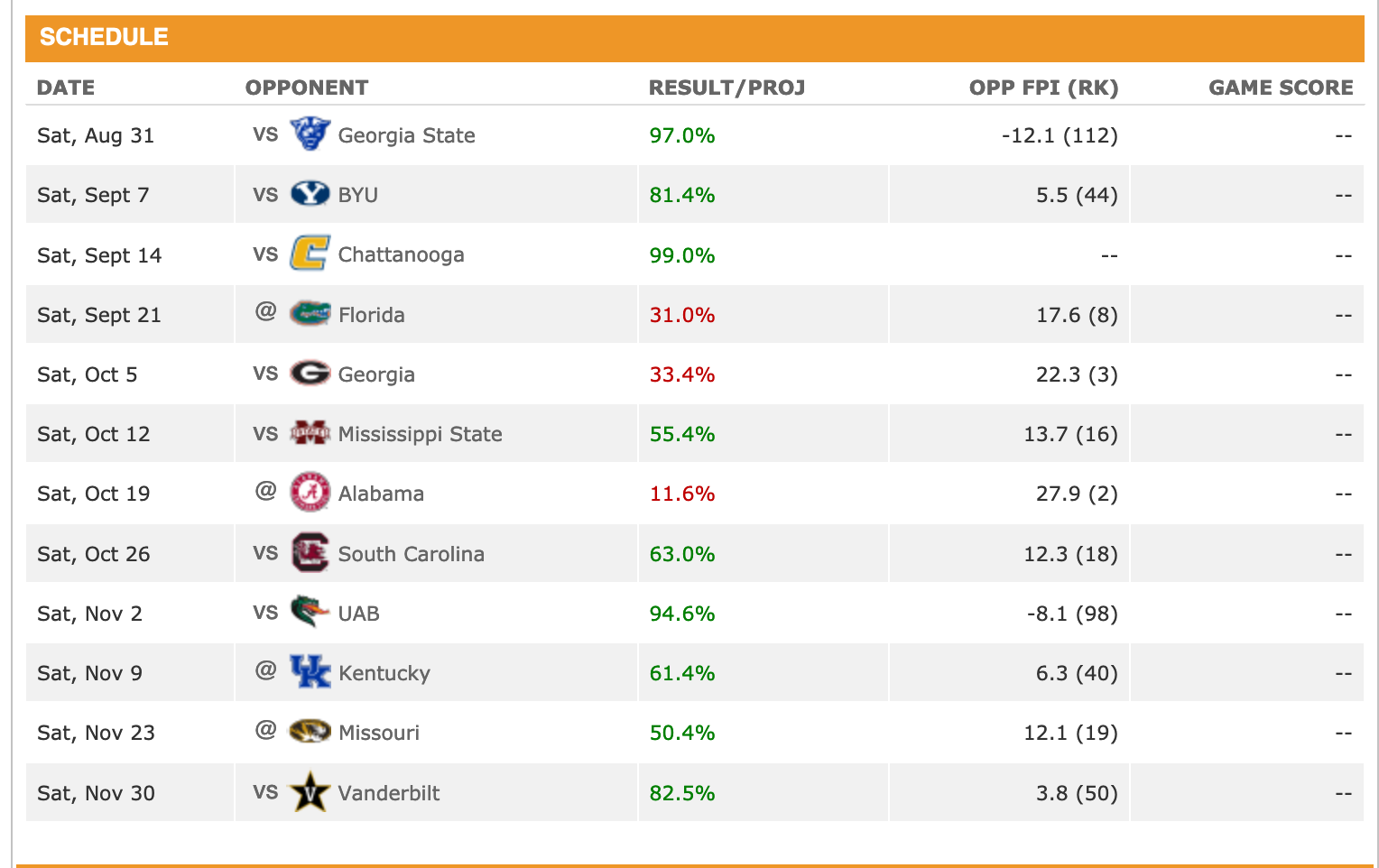The height and width of the screenshot is (868, 1379).
Task: Click the Vanderbilt opponent name
Action: (388, 791)
